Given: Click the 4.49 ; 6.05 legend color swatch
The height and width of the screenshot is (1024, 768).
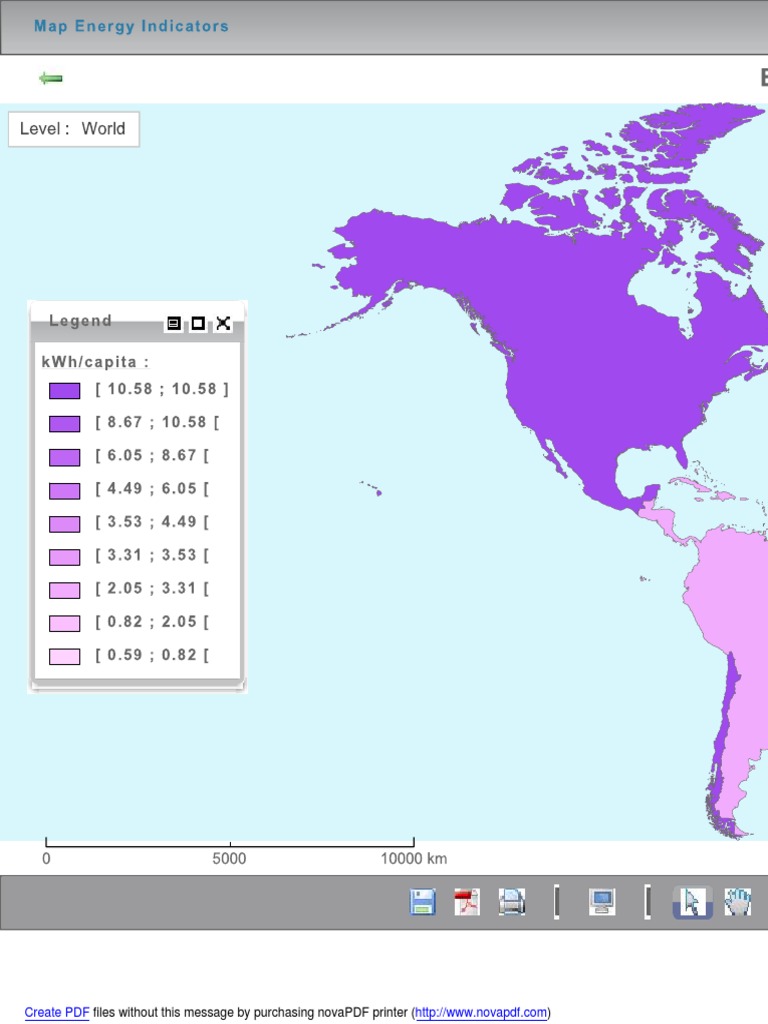Looking at the screenshot, I should pyautogui.click(x=65, y=490).
